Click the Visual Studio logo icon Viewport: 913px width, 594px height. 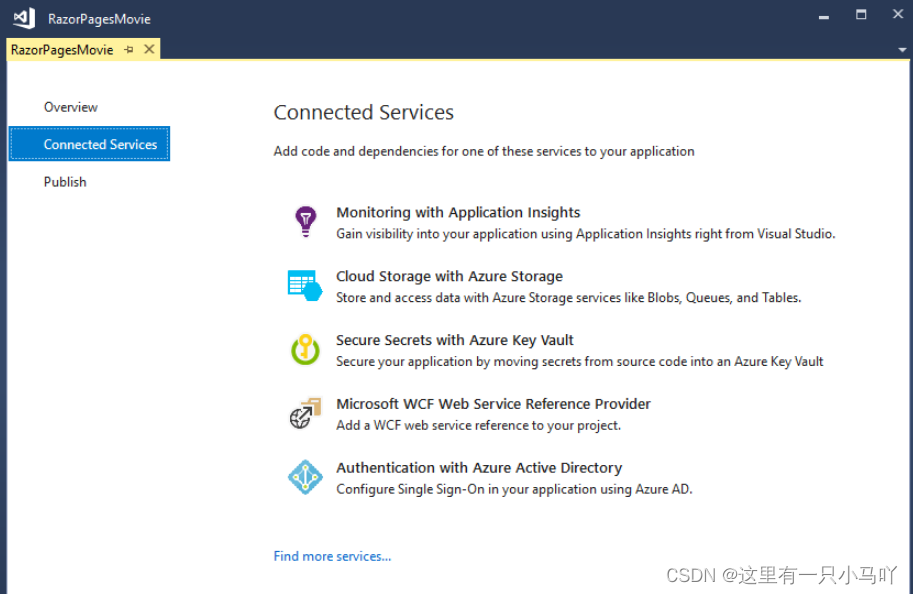[x=24, y=18]
